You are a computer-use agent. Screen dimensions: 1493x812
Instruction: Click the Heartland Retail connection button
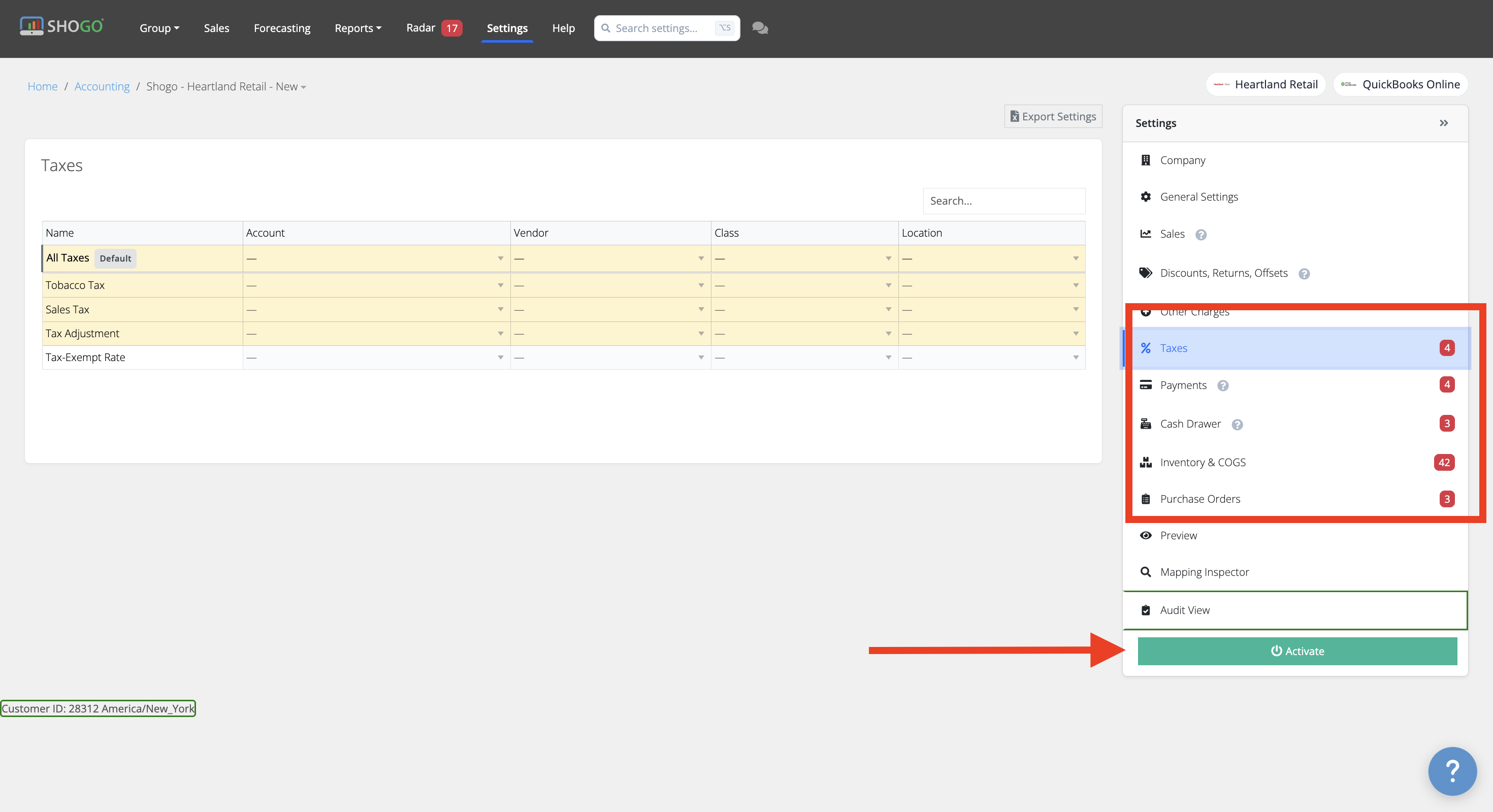point(1265,85)
